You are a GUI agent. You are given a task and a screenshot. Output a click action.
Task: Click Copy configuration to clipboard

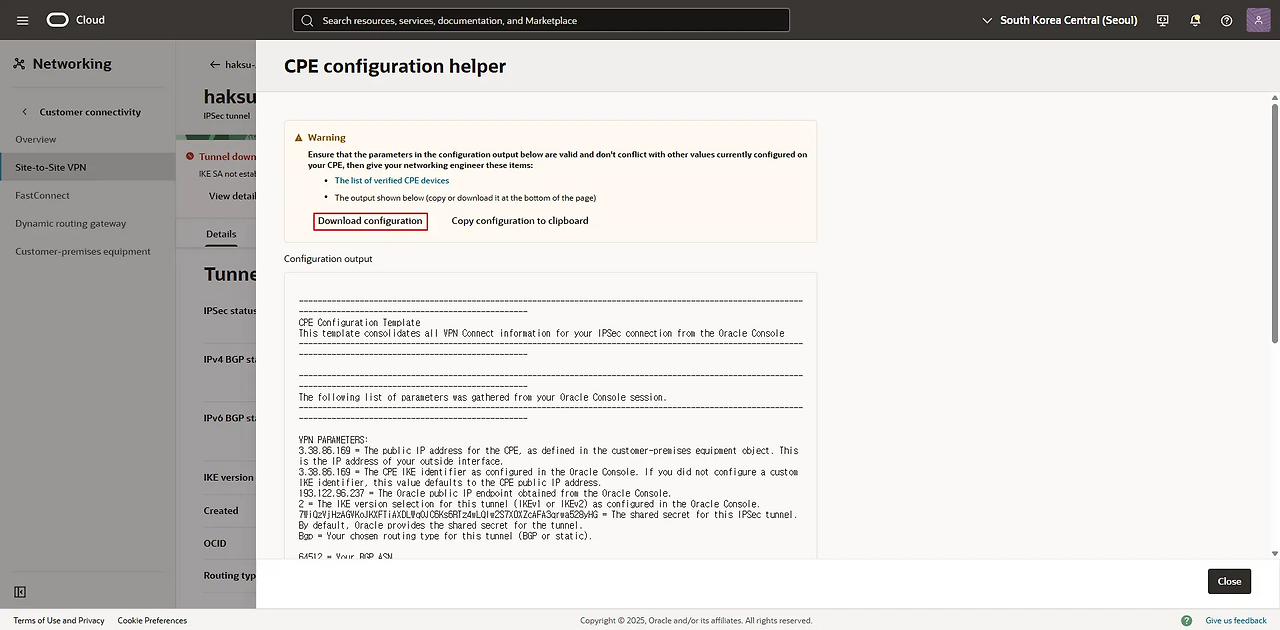(x=519, y=221)
